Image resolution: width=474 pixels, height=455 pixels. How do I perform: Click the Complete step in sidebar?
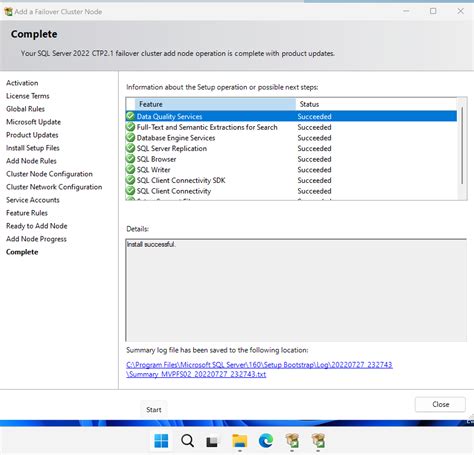(x=22, y=252)
